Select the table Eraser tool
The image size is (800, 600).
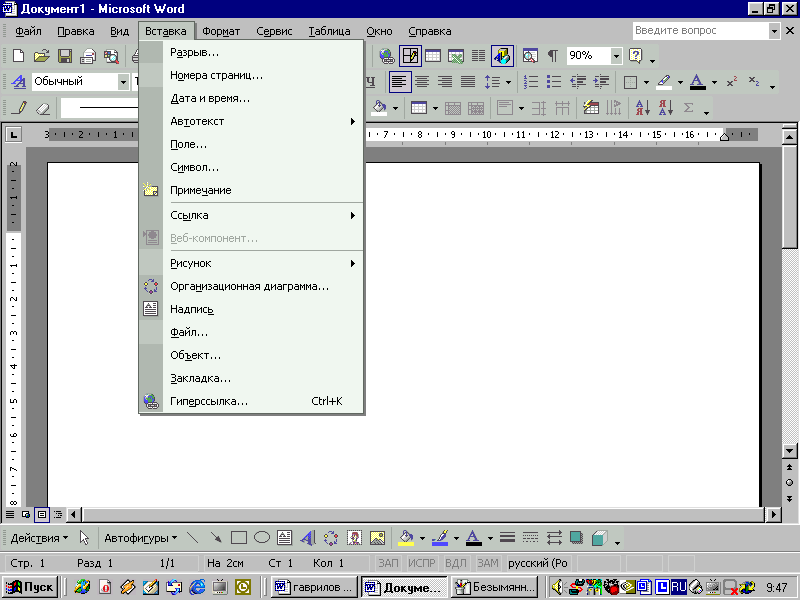click(43, 108)
